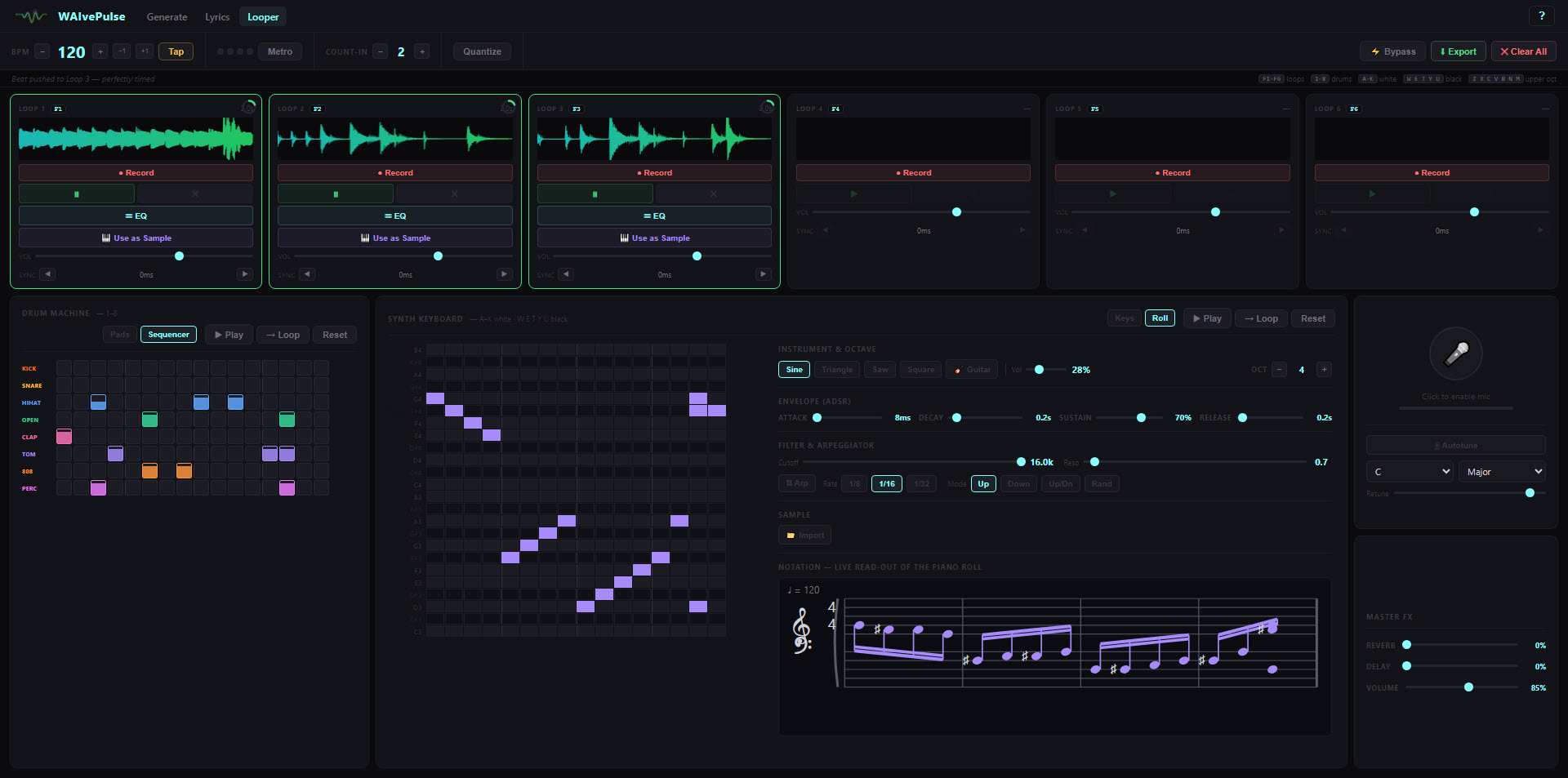Screen dimensions: 1568x778
Task: Open the Looper tab
Action: (263, 17)
